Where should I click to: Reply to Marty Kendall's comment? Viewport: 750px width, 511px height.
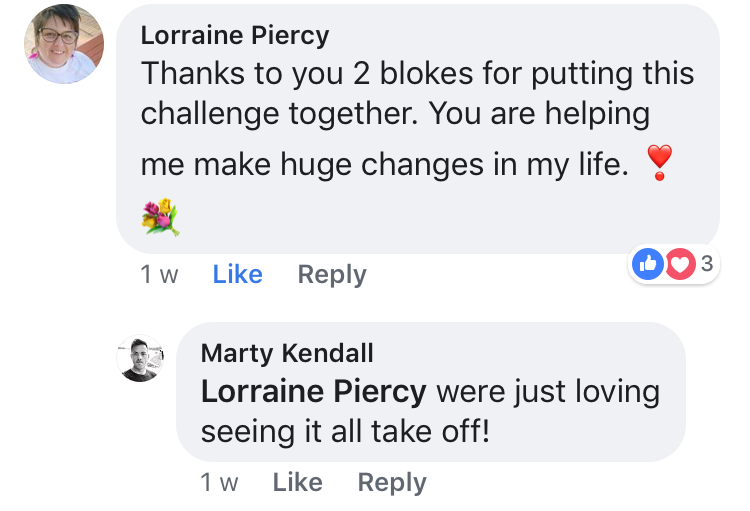point(392,483)
